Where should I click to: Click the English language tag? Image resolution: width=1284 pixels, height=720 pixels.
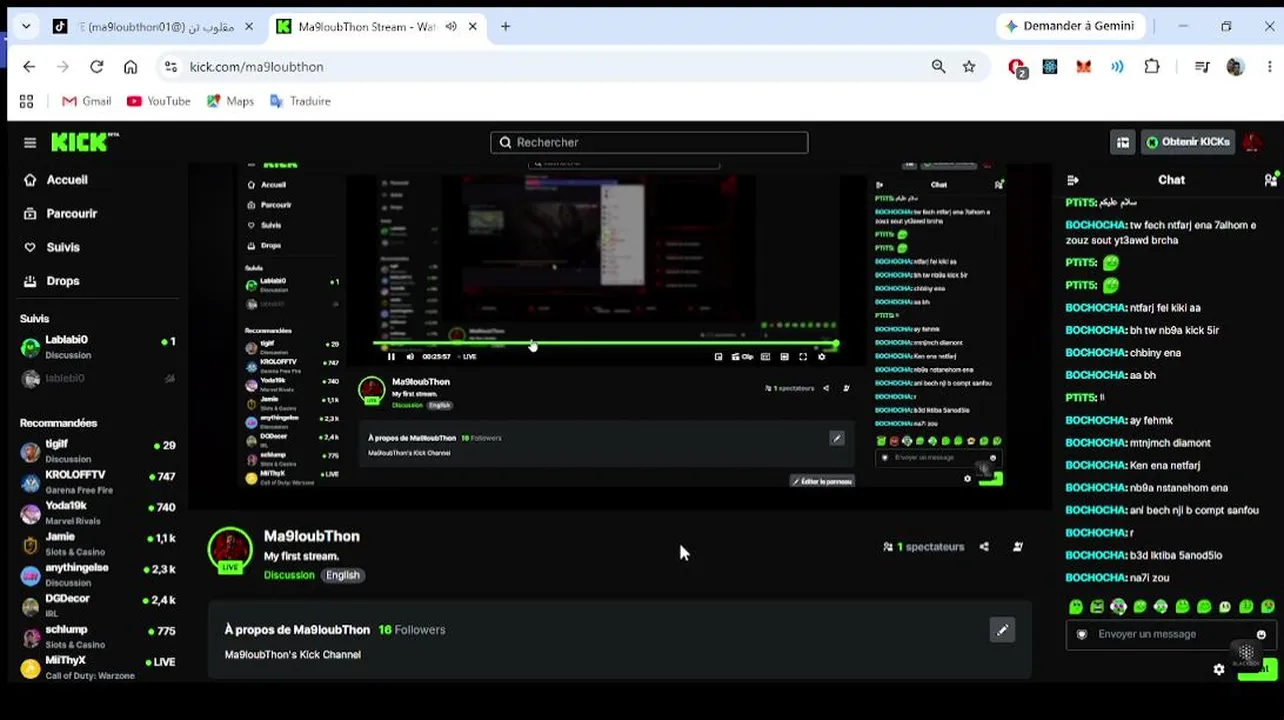[x=343, y=575]
